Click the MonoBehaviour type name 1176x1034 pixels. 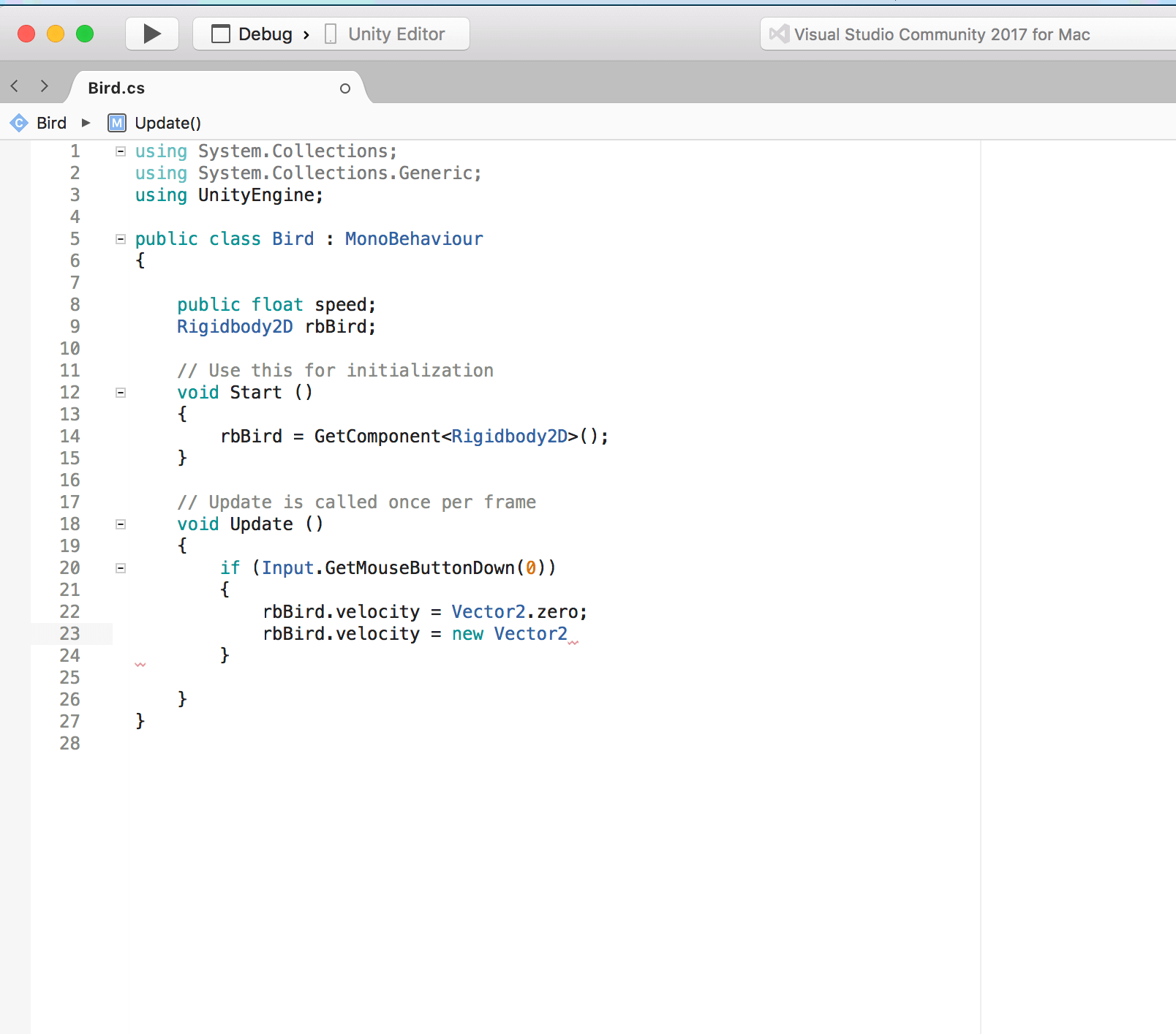point(414,239)
